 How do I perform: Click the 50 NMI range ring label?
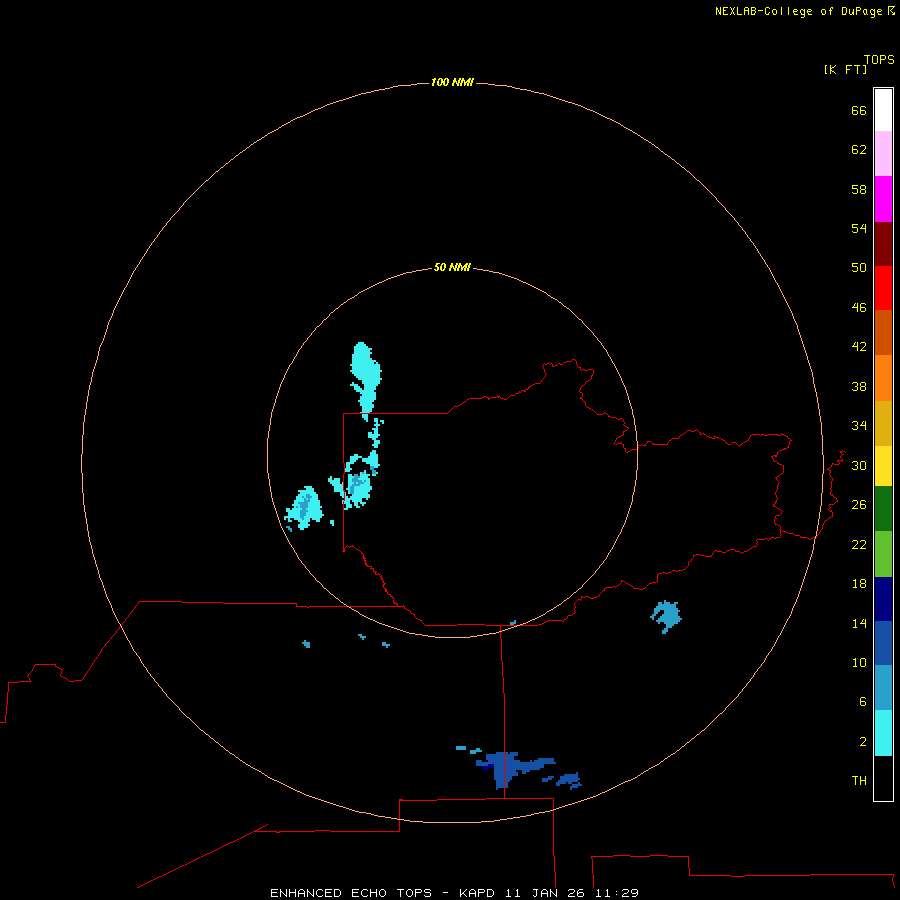(452, 267)
